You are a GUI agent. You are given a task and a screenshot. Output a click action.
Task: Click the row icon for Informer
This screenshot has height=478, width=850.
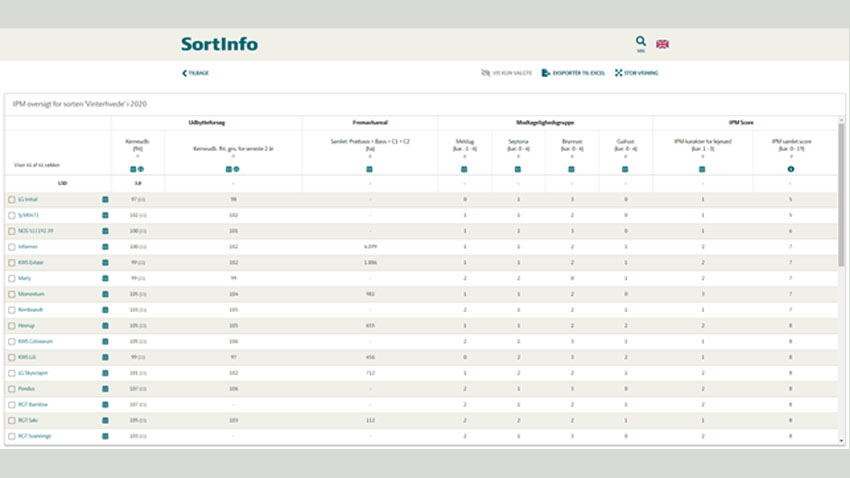coord(105,247)
